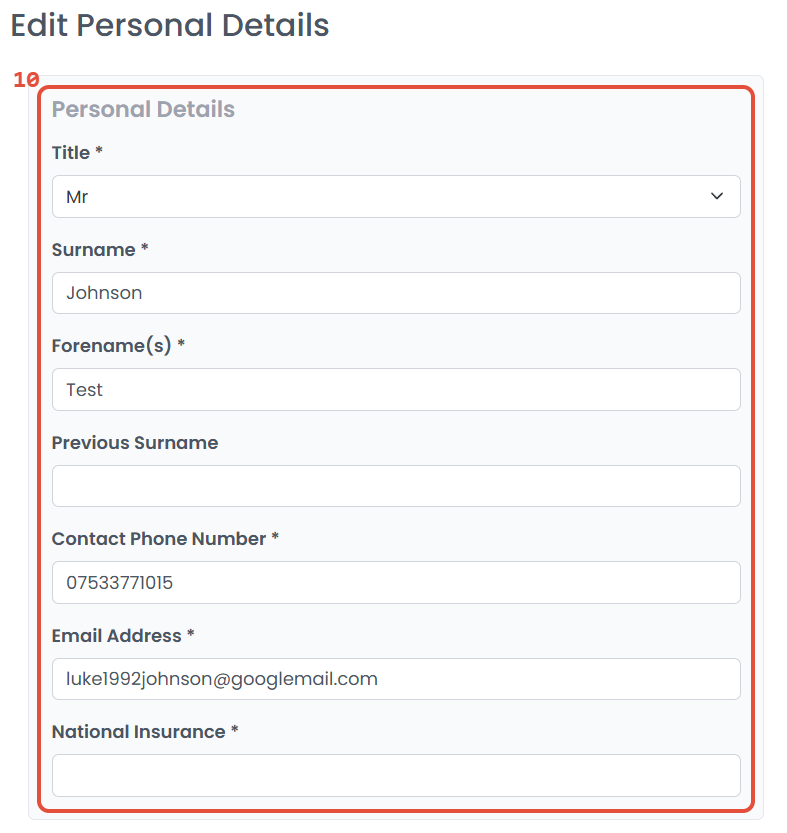Click the Email Address label
This screenshot has height=833, width=787.
tap(116, 636)
